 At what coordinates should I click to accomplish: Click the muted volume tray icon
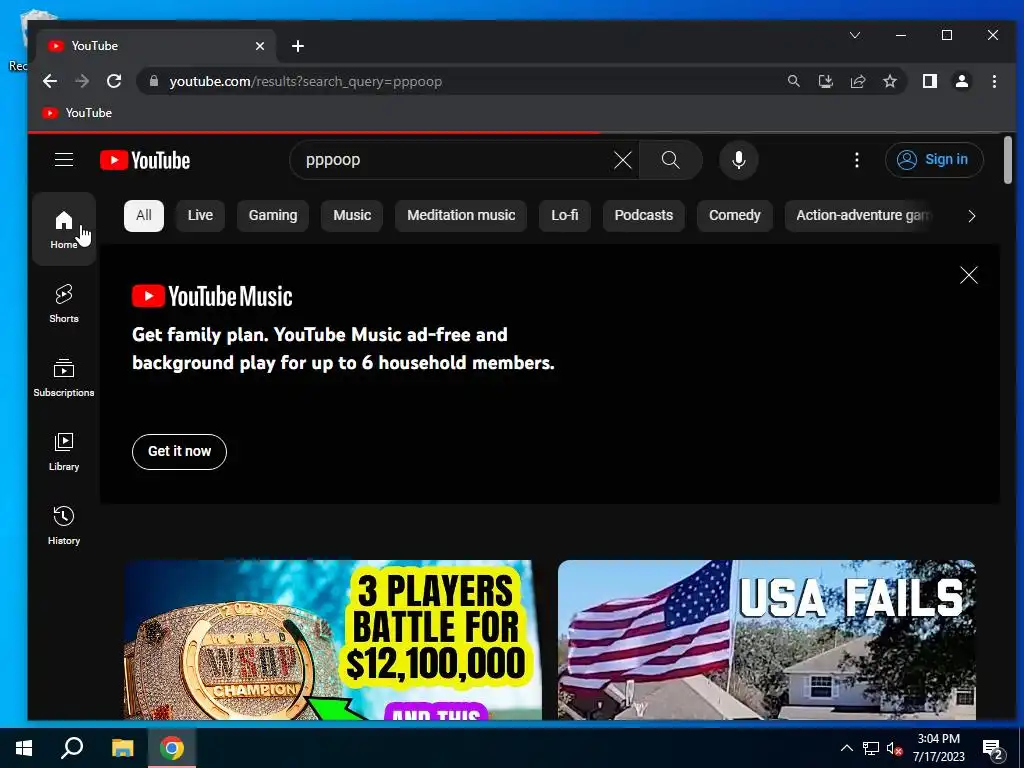click(894, 748)
